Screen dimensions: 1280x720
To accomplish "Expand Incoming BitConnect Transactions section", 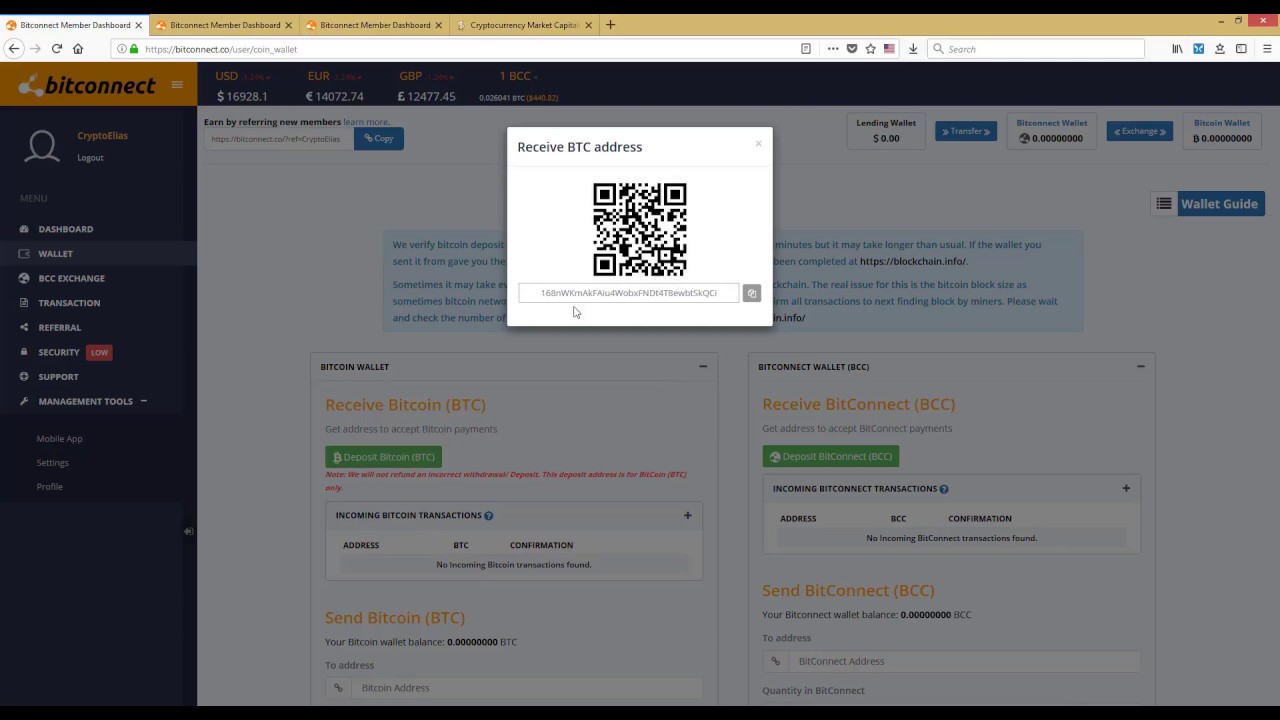I will pyautogui.click(x=1126, y=488).
